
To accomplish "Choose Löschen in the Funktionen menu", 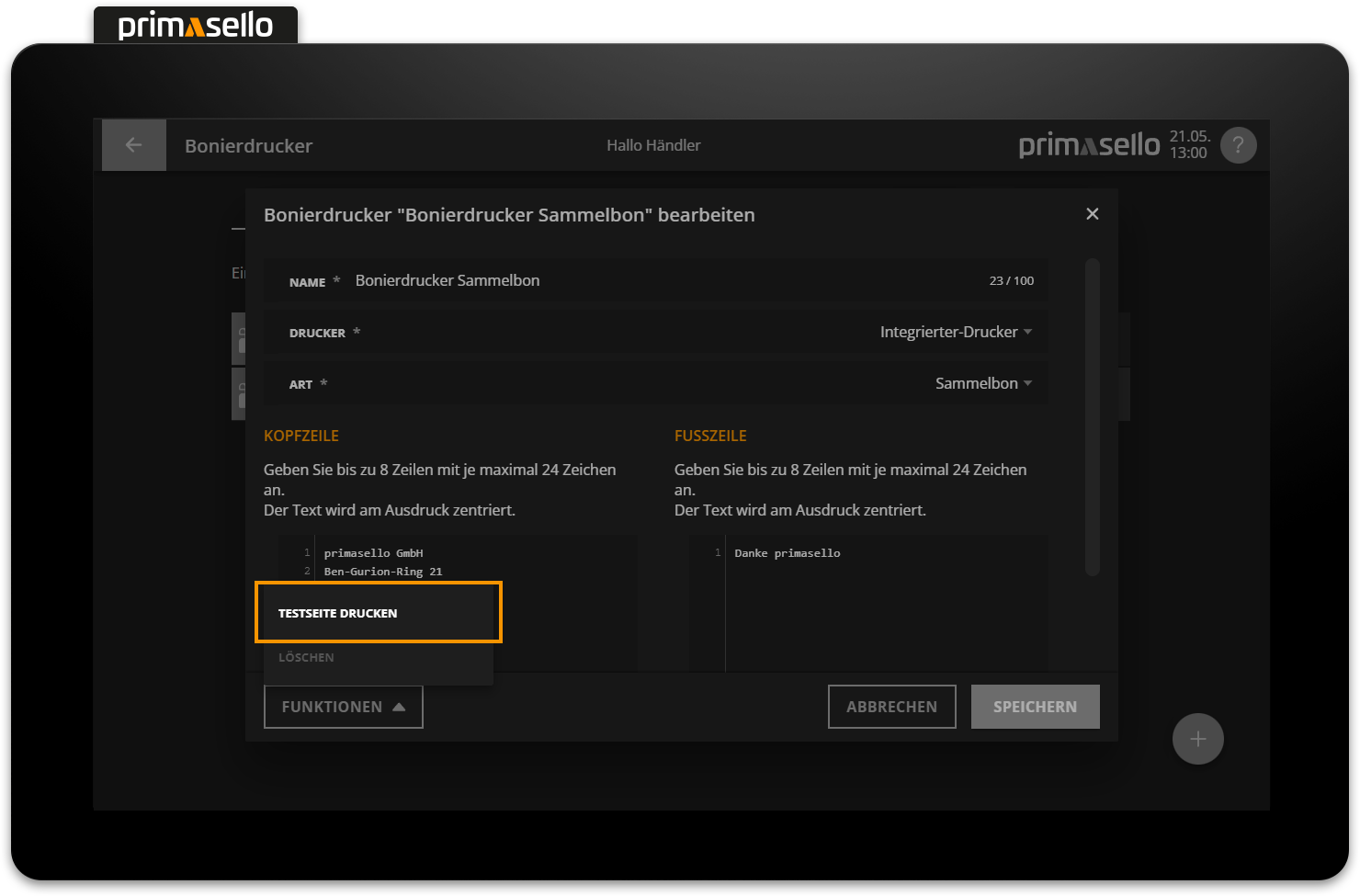I will click(x=307, y=657).
